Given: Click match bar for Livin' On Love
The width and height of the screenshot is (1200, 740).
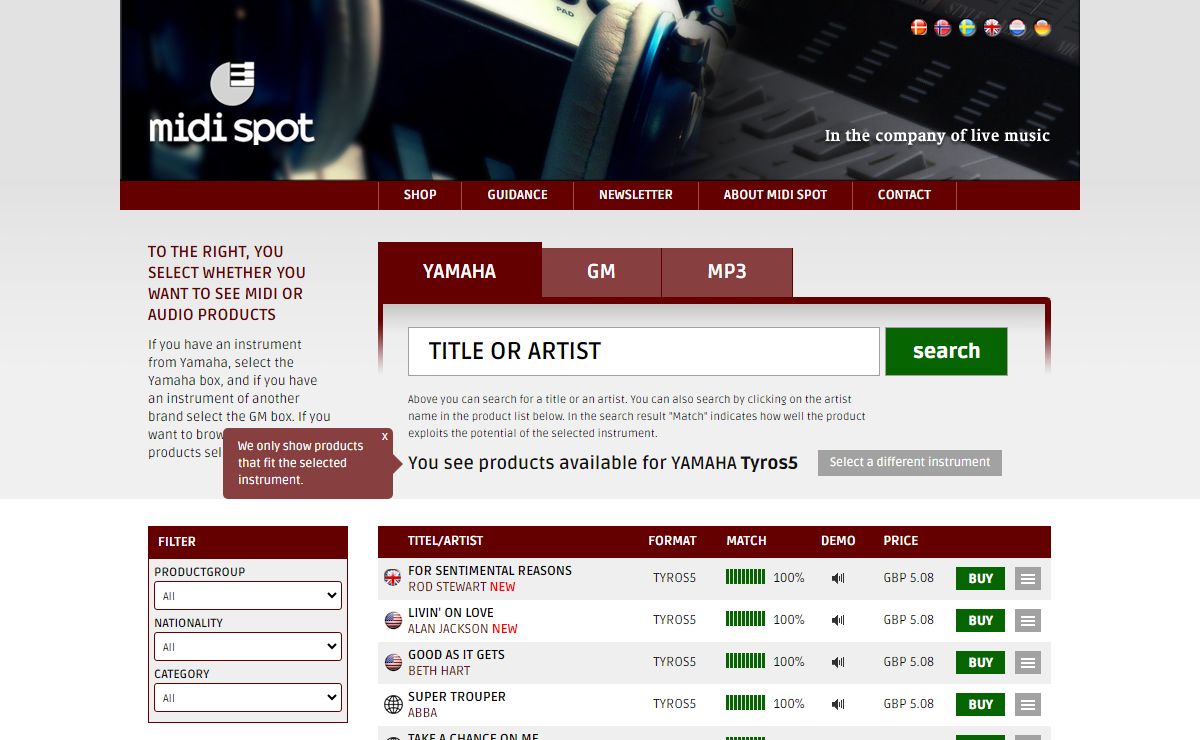Looking at the screenshot, I should pos(745,619).
